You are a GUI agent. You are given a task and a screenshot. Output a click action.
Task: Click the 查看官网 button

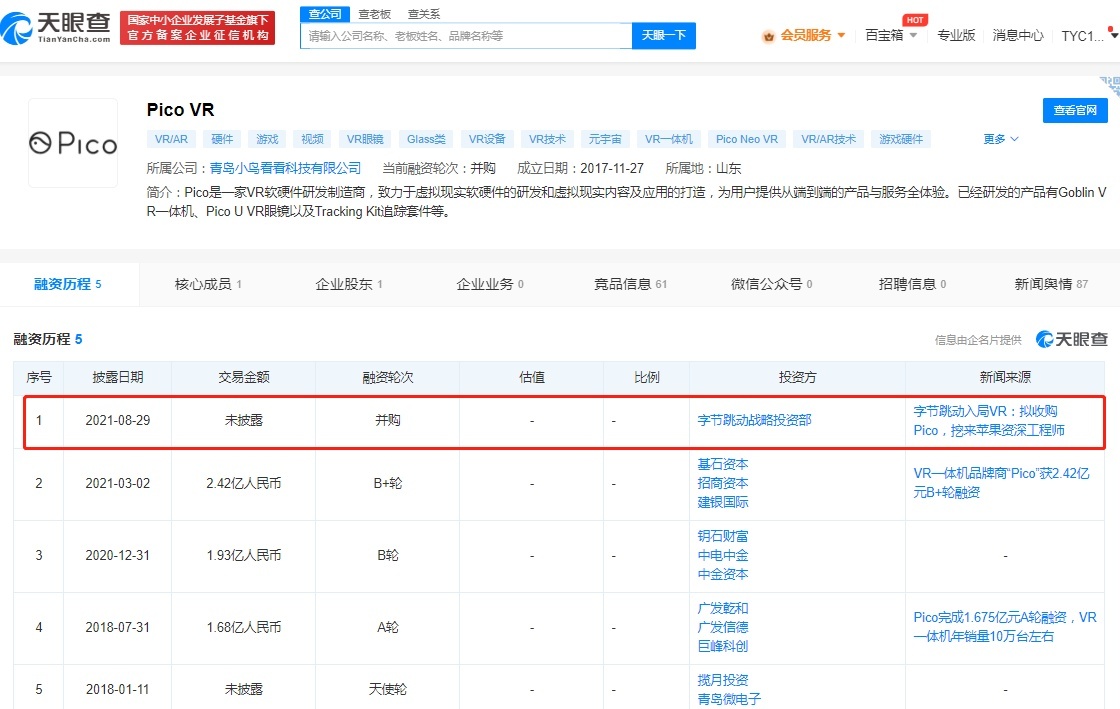pos(1075,111)
